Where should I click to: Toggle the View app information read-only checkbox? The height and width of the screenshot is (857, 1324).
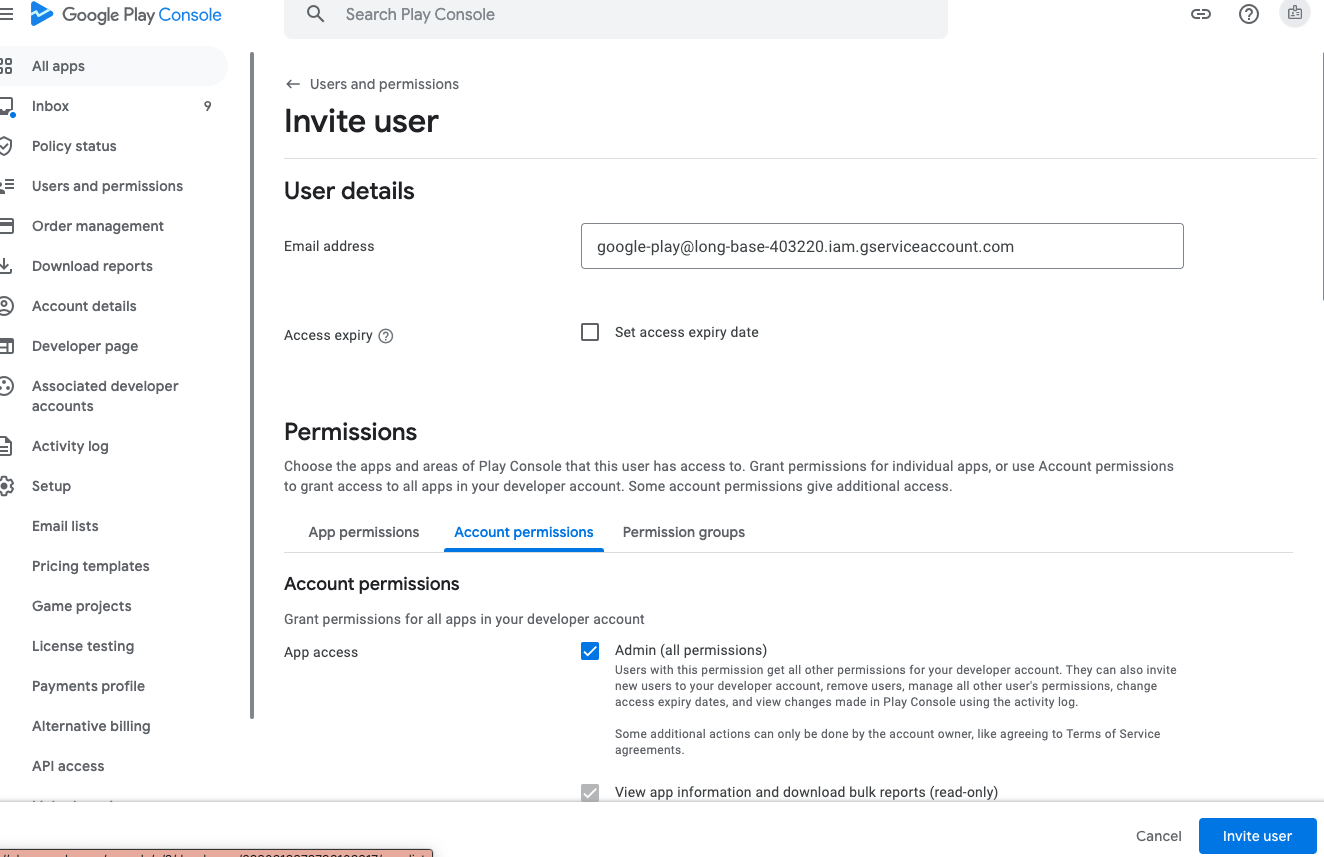coord(590,792)
